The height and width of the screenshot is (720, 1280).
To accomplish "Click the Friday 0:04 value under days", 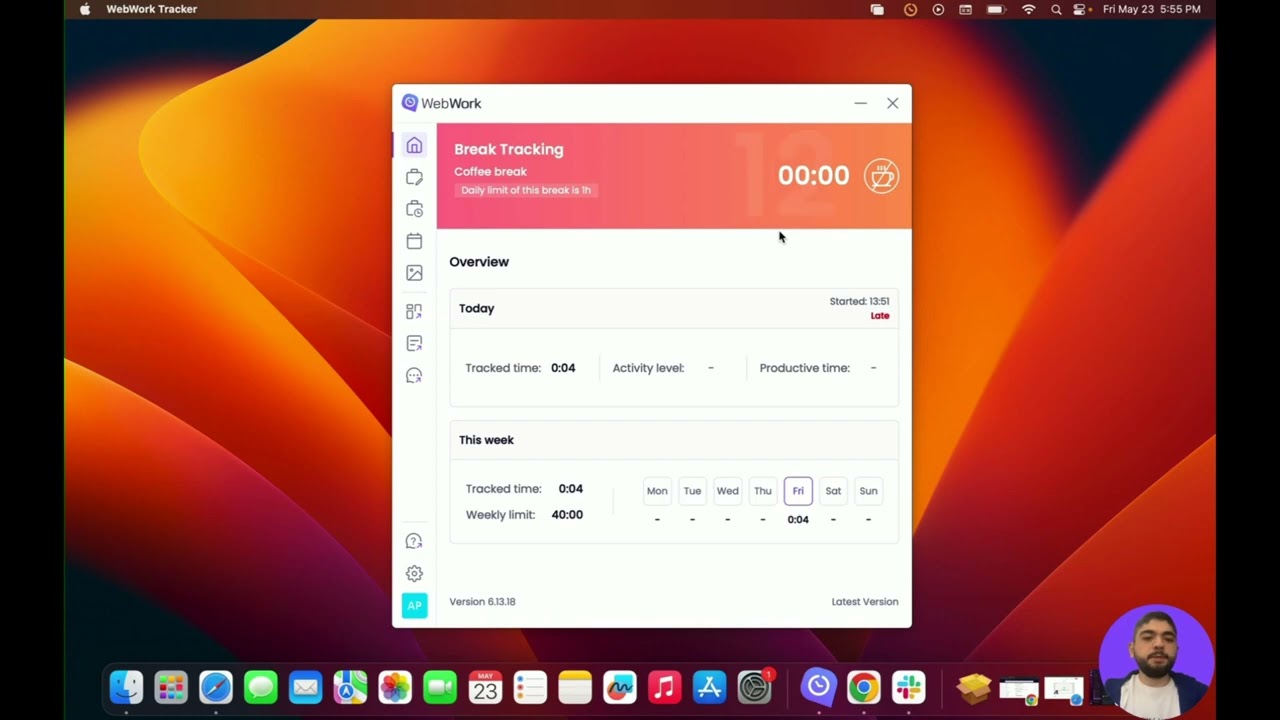I will (x=798, y=520).
